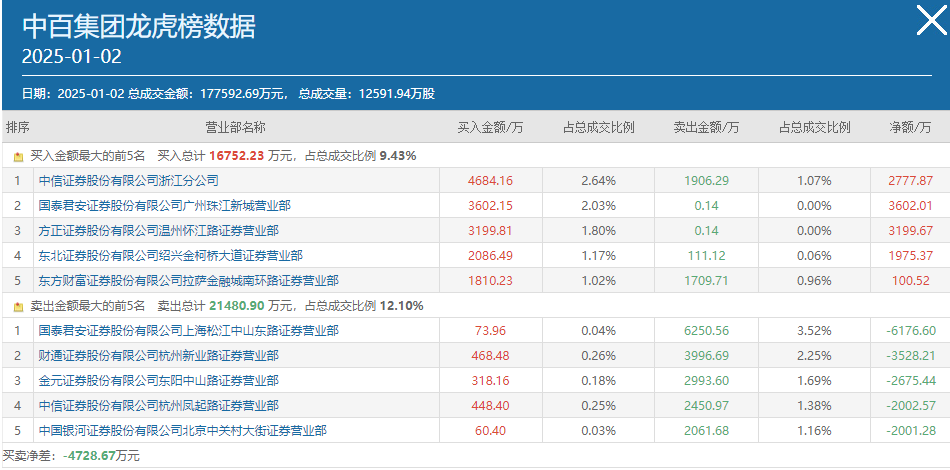Select the net amount -3528.21

[910, 356]
